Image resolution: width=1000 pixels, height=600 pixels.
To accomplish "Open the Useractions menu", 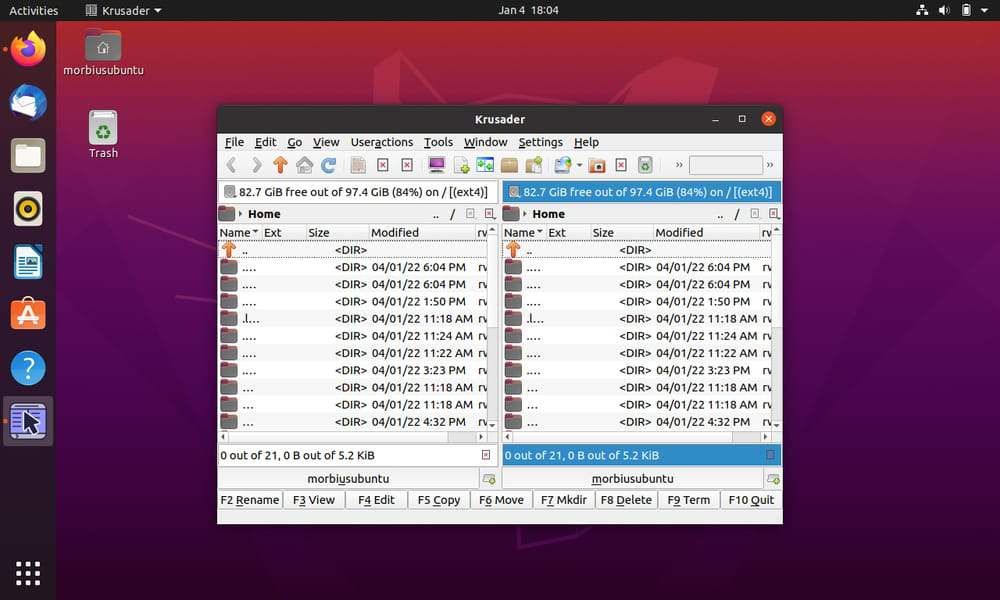I will click(381, 142).
